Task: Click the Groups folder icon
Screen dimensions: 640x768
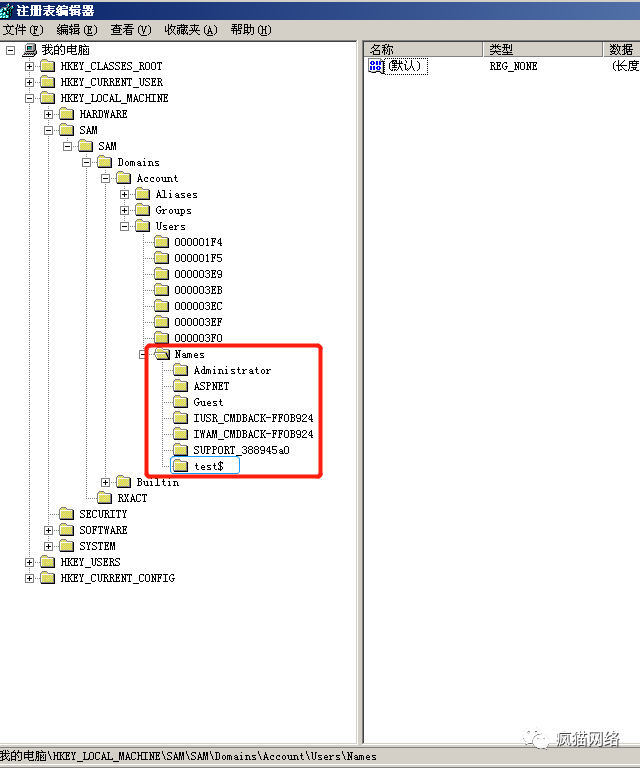Action: pyautogui.click(x=143, y=210)
